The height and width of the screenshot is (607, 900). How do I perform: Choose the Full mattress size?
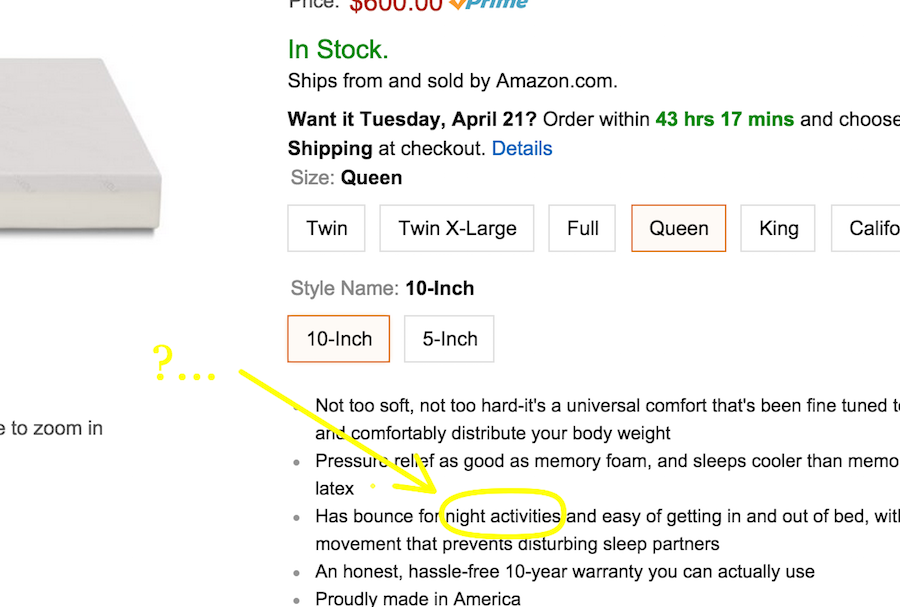(x=583, y=228)
